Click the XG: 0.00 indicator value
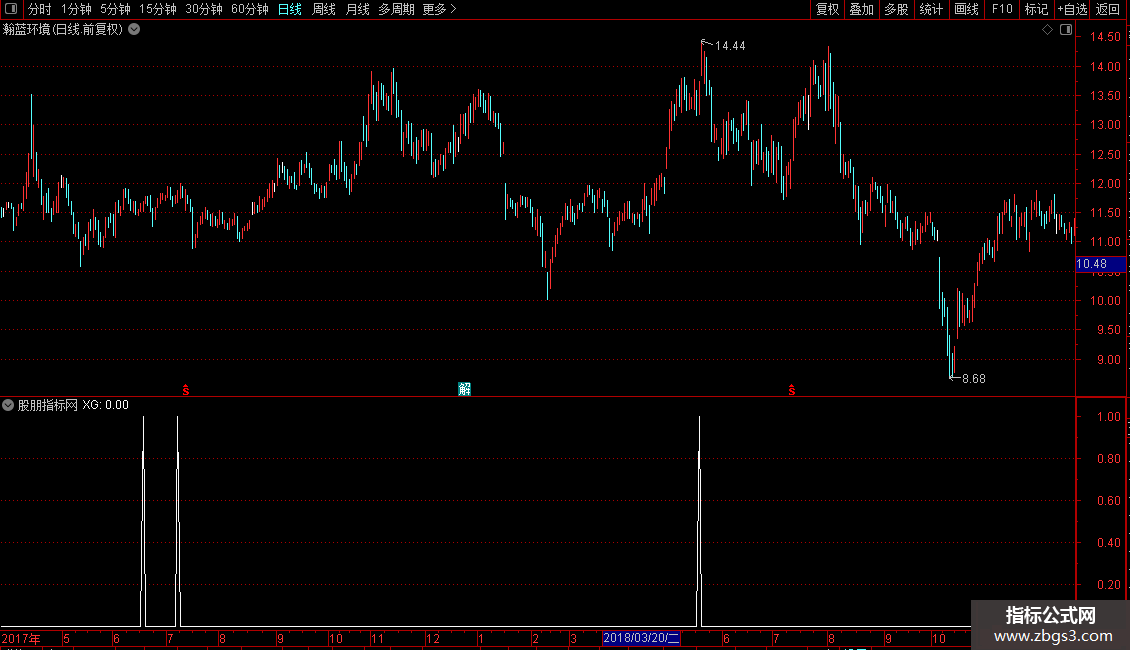The image size is (1130, 650). pyautogui.click(x=105, y=405)
